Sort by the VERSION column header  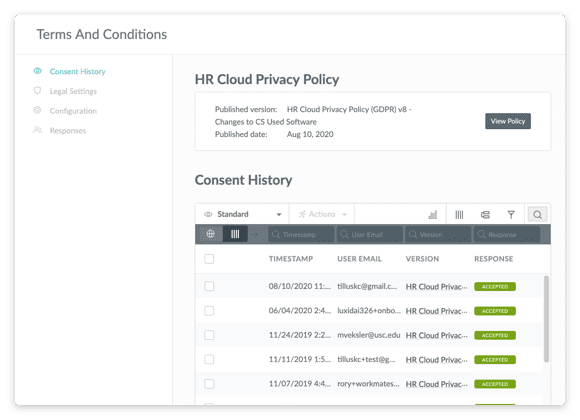tap(422, 259)
